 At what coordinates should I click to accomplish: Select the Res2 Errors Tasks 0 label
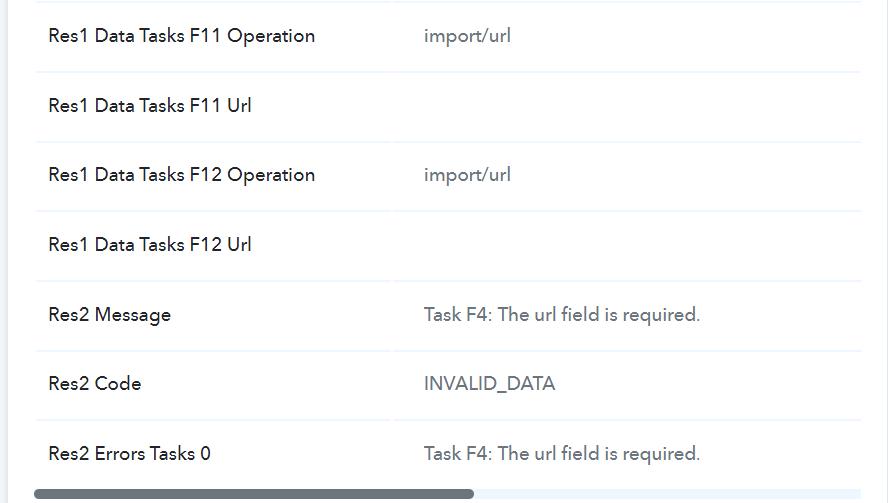tap(129, 453)
